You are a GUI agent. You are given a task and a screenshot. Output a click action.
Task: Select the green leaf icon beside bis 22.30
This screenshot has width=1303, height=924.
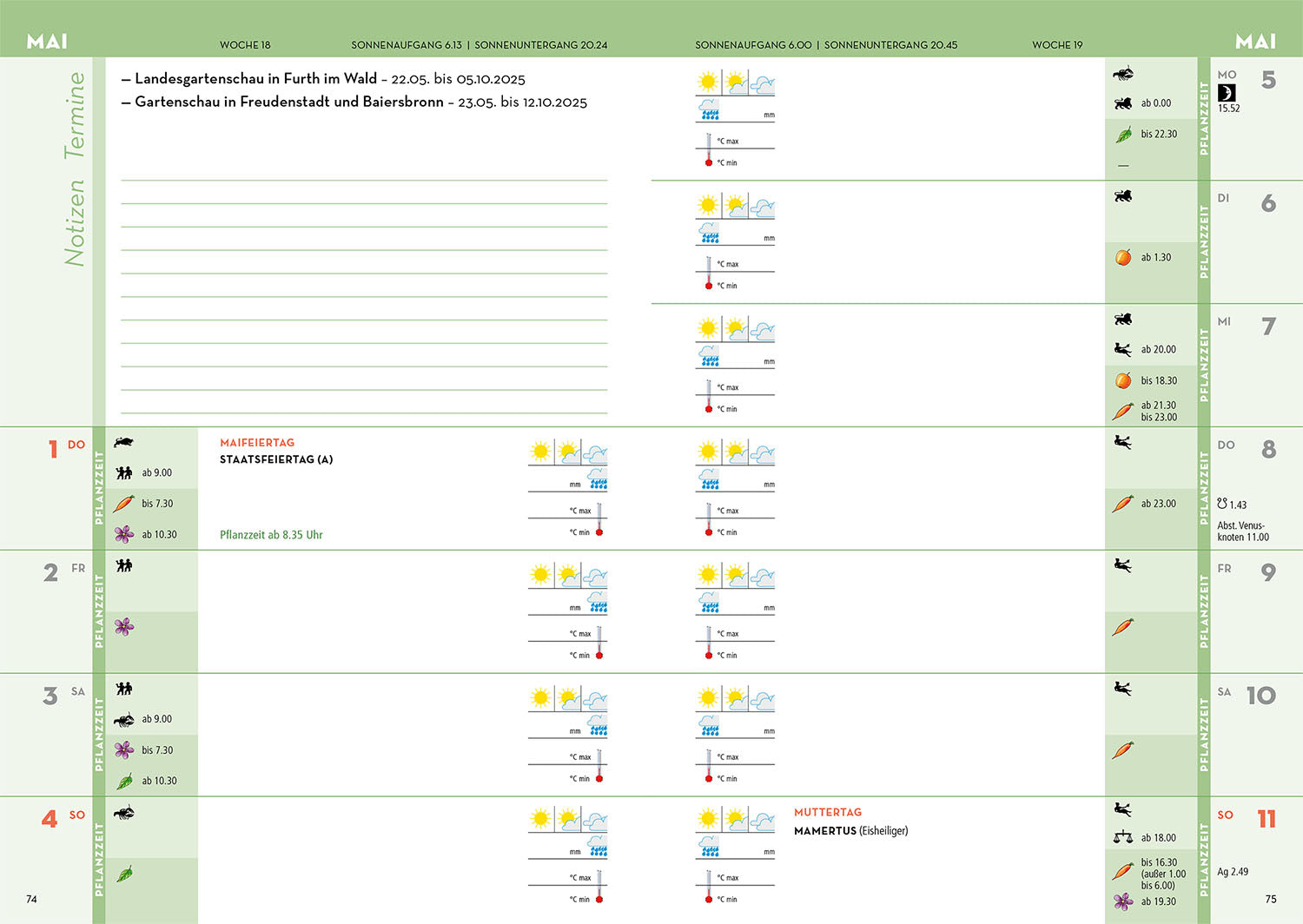click(1123, 135)
